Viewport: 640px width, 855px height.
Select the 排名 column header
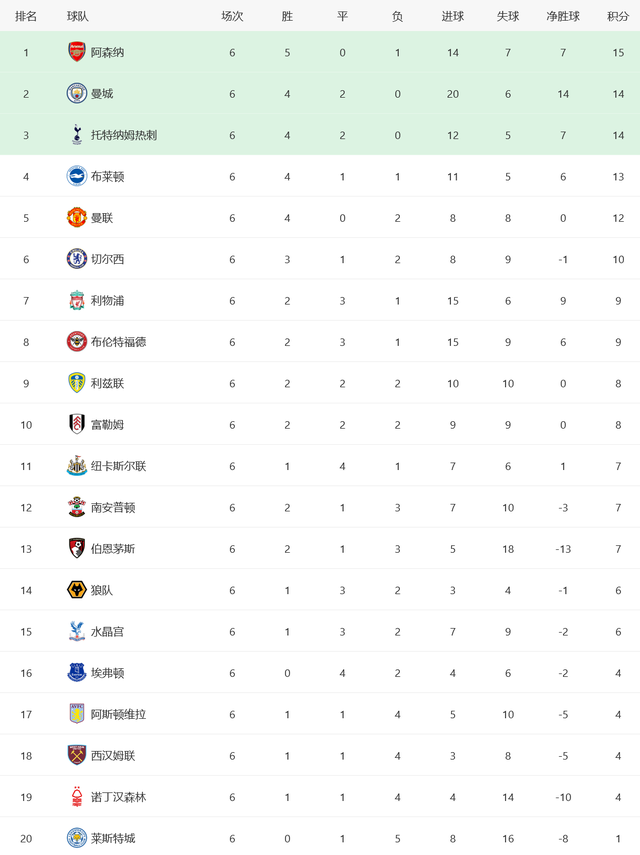pyautogui.click(x=26, y=16)
